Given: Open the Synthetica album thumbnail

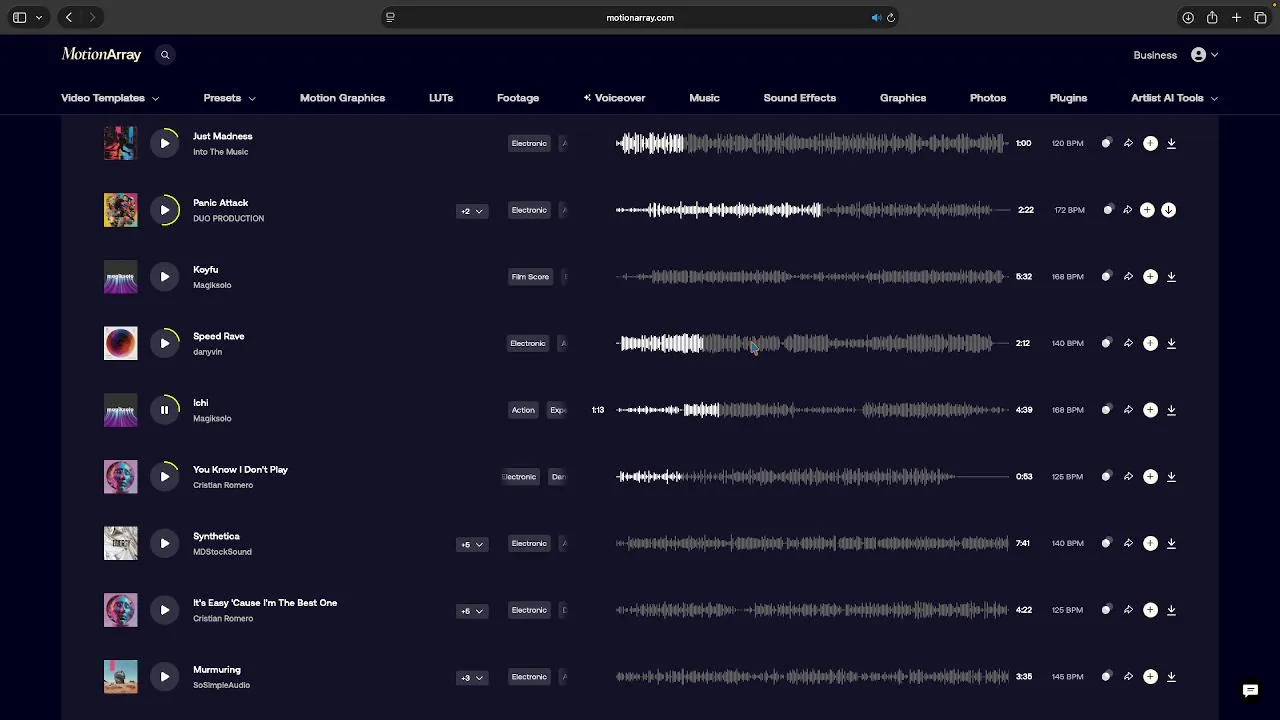Looking at the screenshot, I should [120, 543].
